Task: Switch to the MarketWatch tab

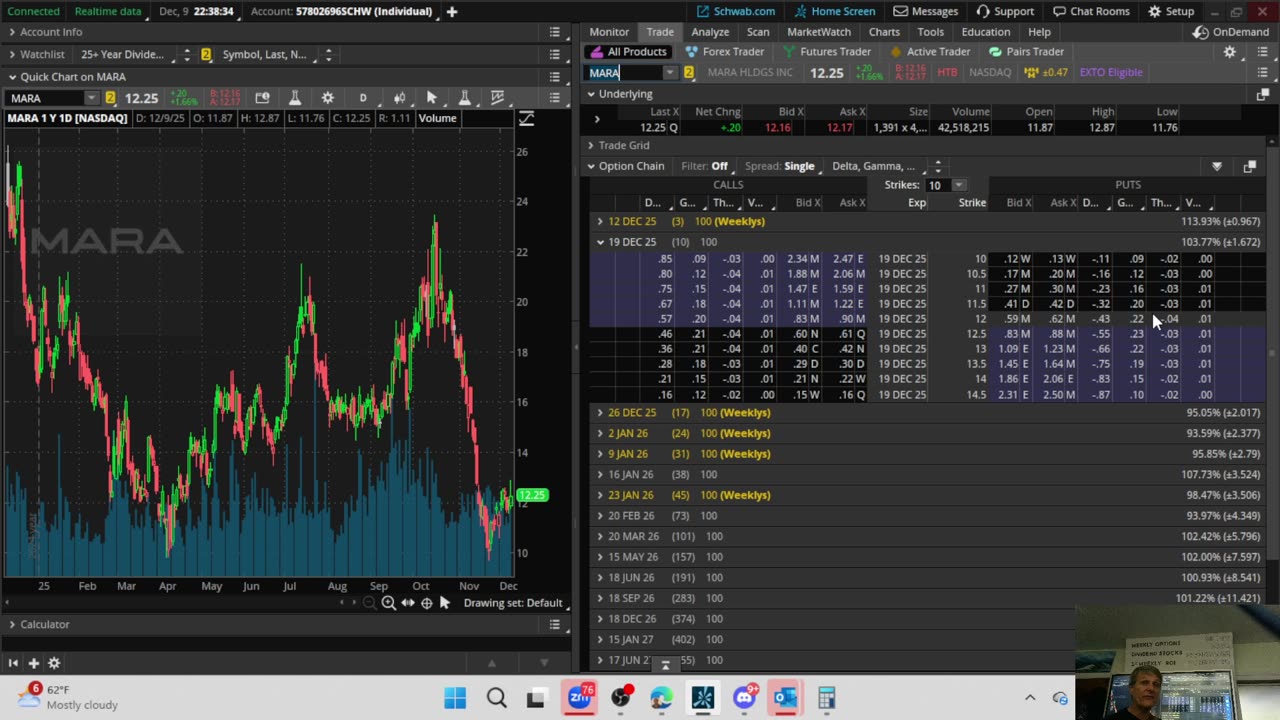Action: click(x=819, y=32)
